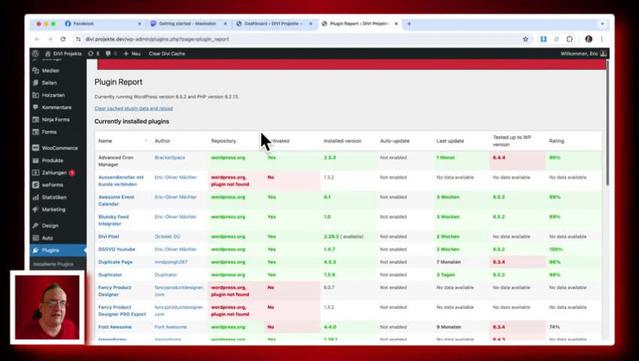Open the BracketSpace author link

[170, 157]
